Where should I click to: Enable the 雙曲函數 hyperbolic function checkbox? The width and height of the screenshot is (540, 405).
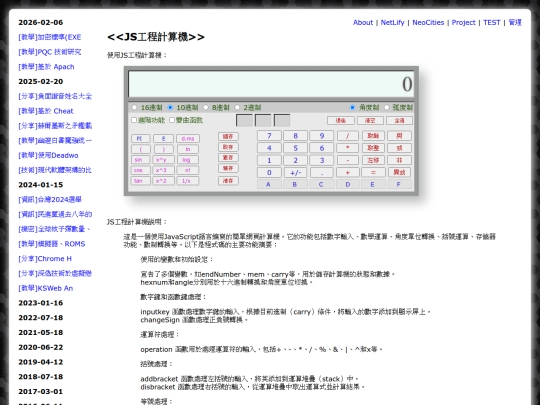point(172,120)
